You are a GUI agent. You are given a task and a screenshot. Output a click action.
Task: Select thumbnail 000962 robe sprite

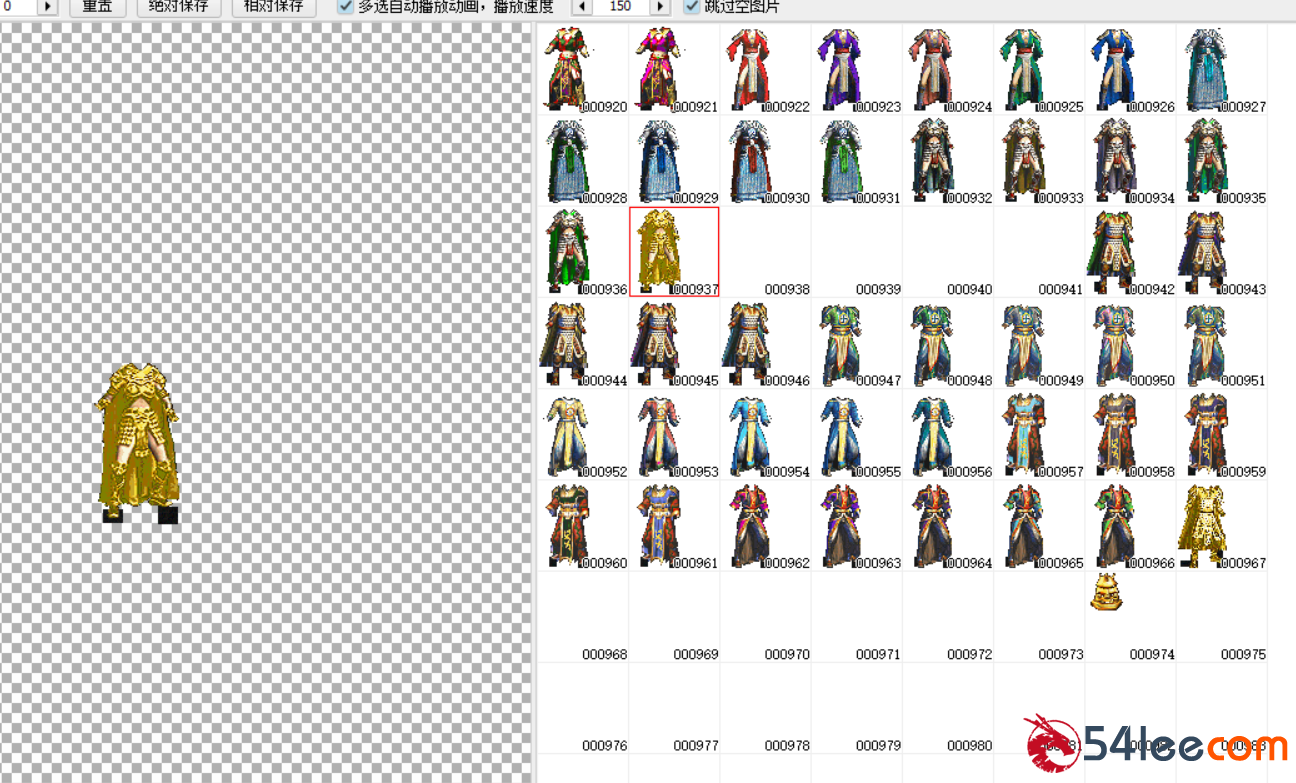tap(766, 526)
